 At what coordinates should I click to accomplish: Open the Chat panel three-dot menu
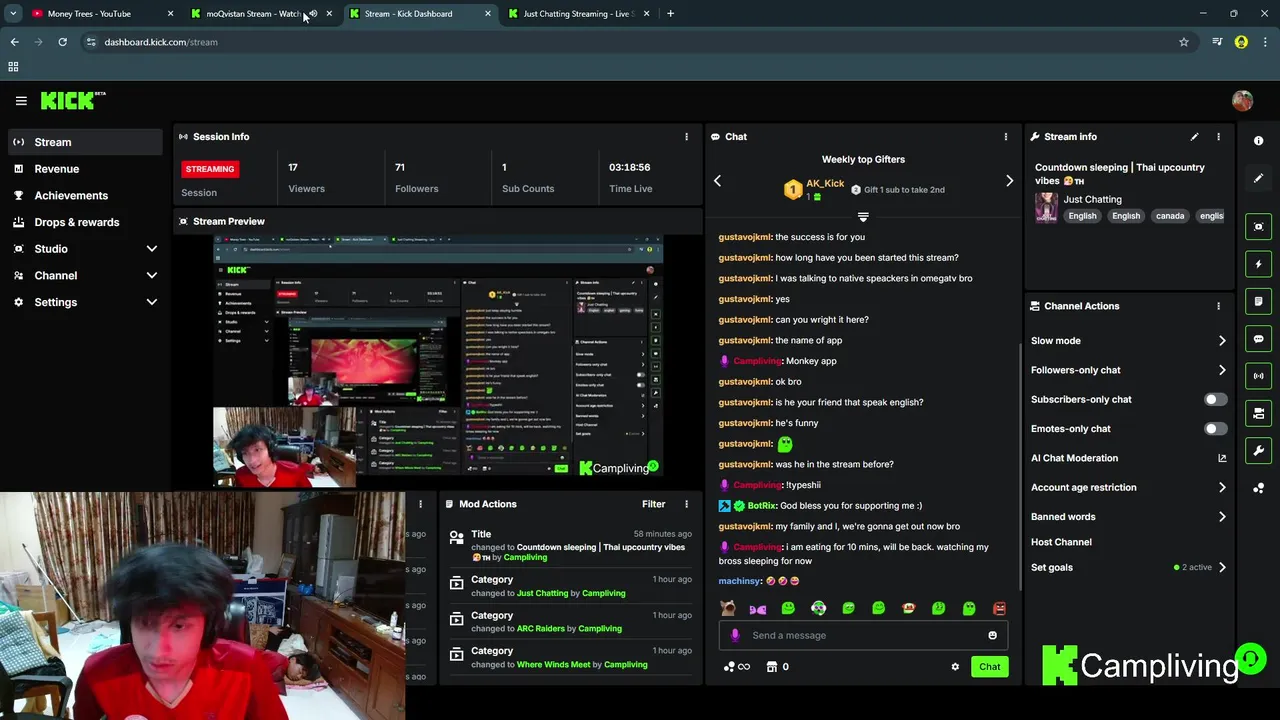click(x=1006, y=137)
